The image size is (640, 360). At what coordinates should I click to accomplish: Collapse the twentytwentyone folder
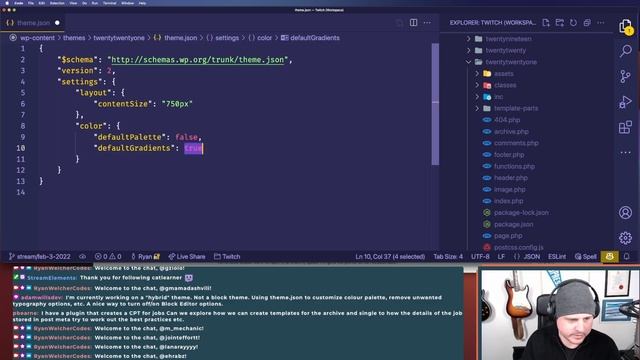click(511, 62)
